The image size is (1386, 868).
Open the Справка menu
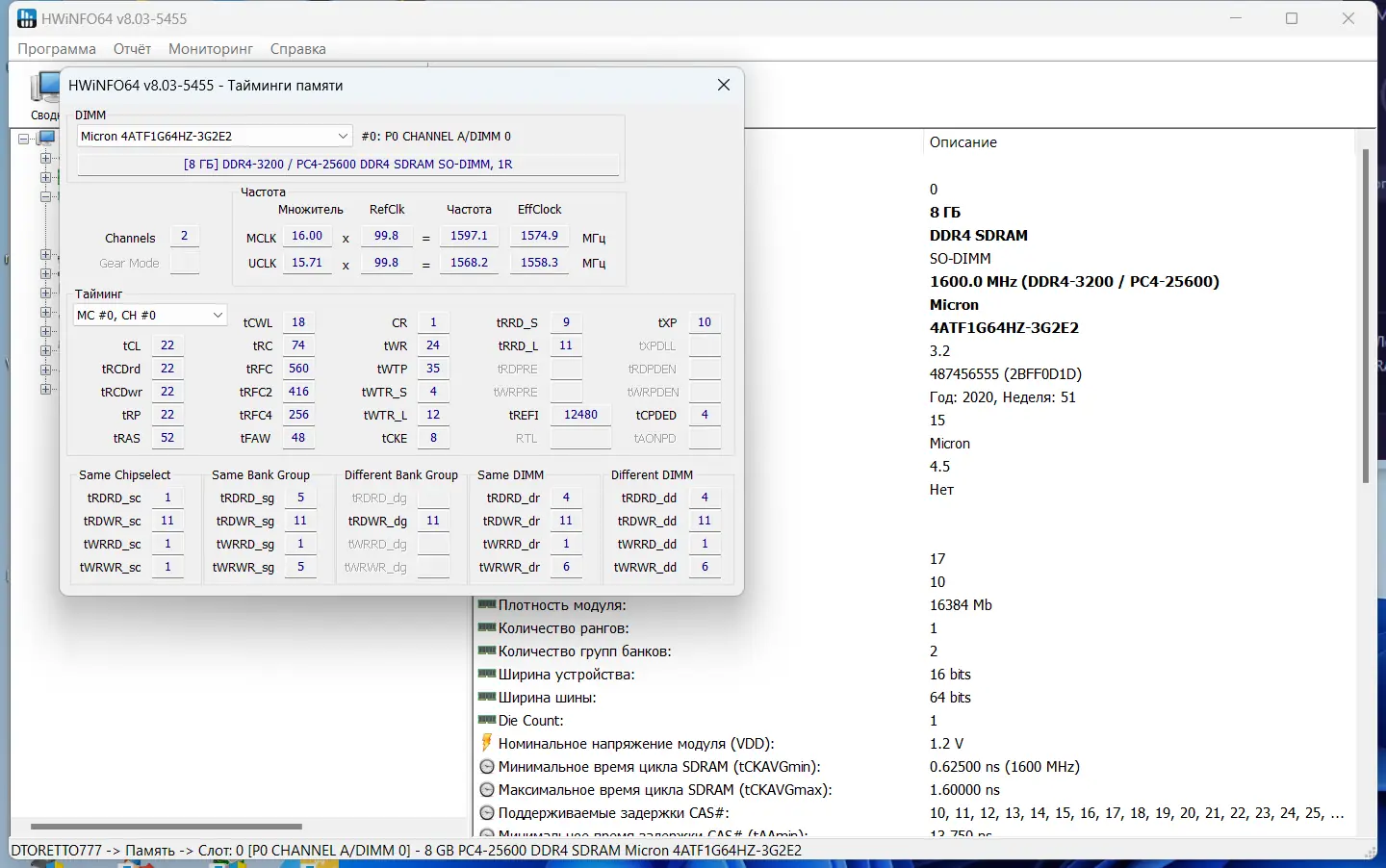pyautogui.click(x=297, y=49)
